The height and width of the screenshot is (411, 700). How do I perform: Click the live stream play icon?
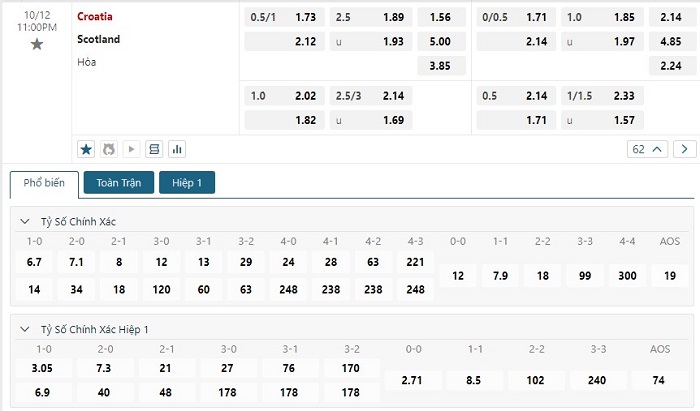click(132, 149)
